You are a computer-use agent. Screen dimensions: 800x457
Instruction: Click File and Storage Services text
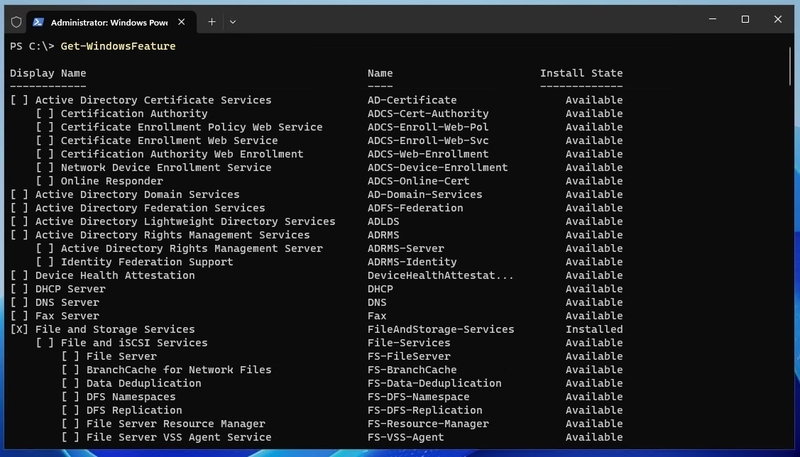[x=115, y=329]
